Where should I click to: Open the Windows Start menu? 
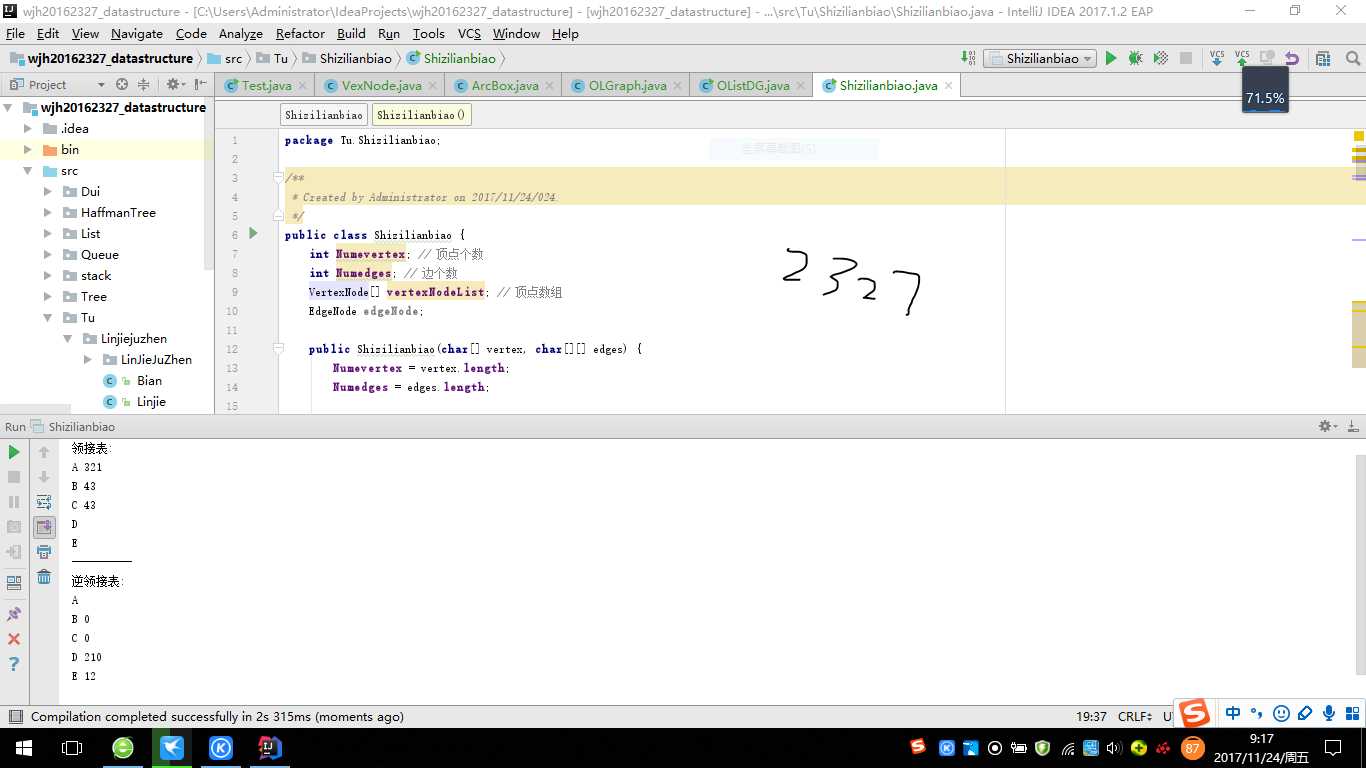23,747
